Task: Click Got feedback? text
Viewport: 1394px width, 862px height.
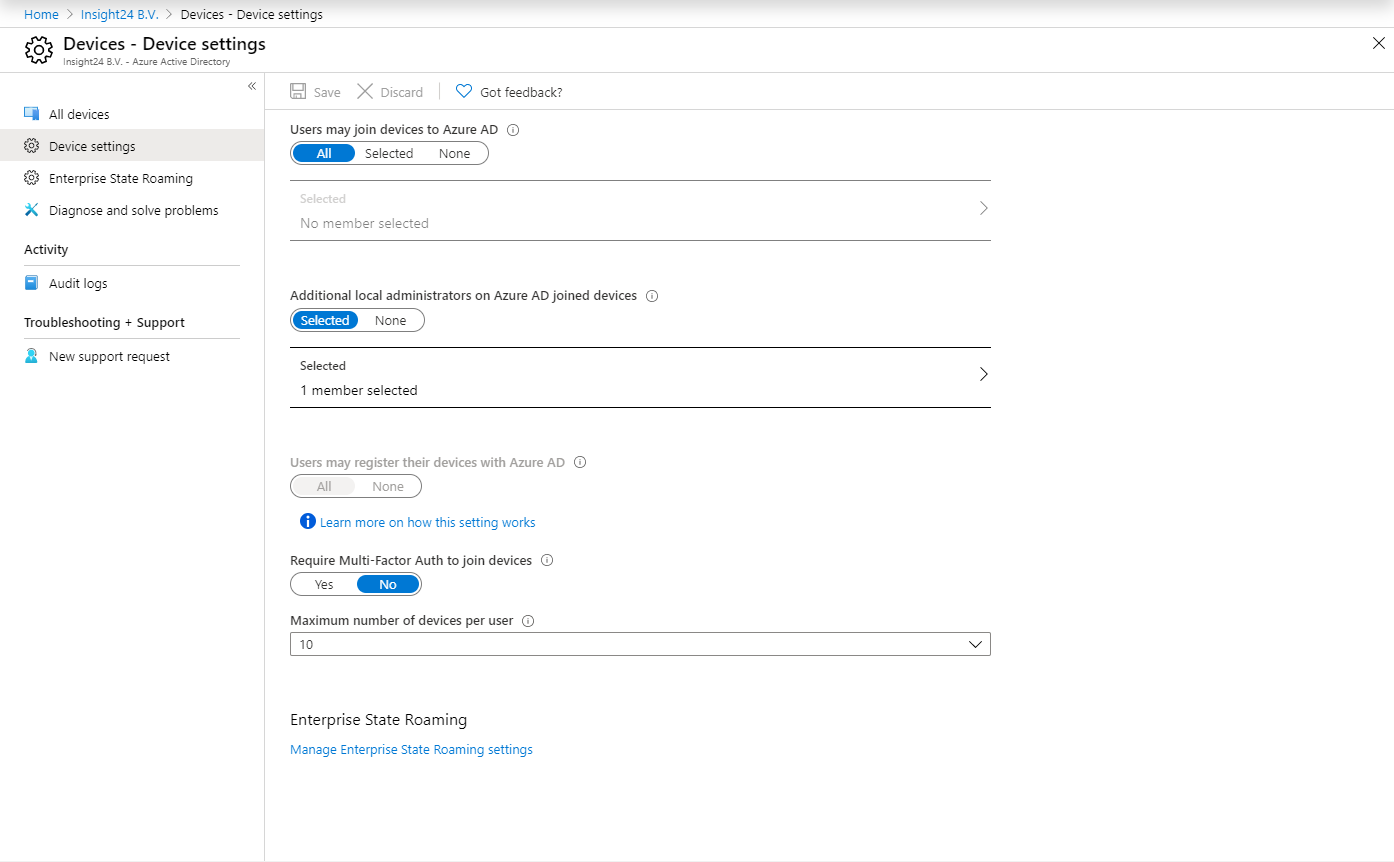Action: tap(521, 92)
